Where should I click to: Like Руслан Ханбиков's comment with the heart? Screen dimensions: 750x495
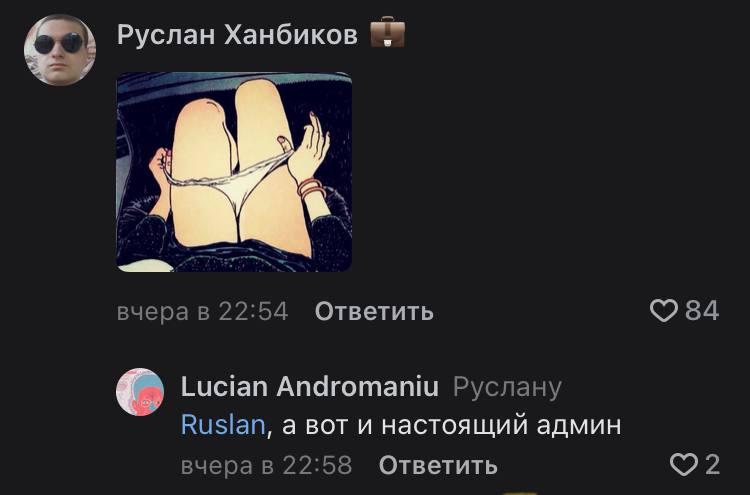point(663,311)
